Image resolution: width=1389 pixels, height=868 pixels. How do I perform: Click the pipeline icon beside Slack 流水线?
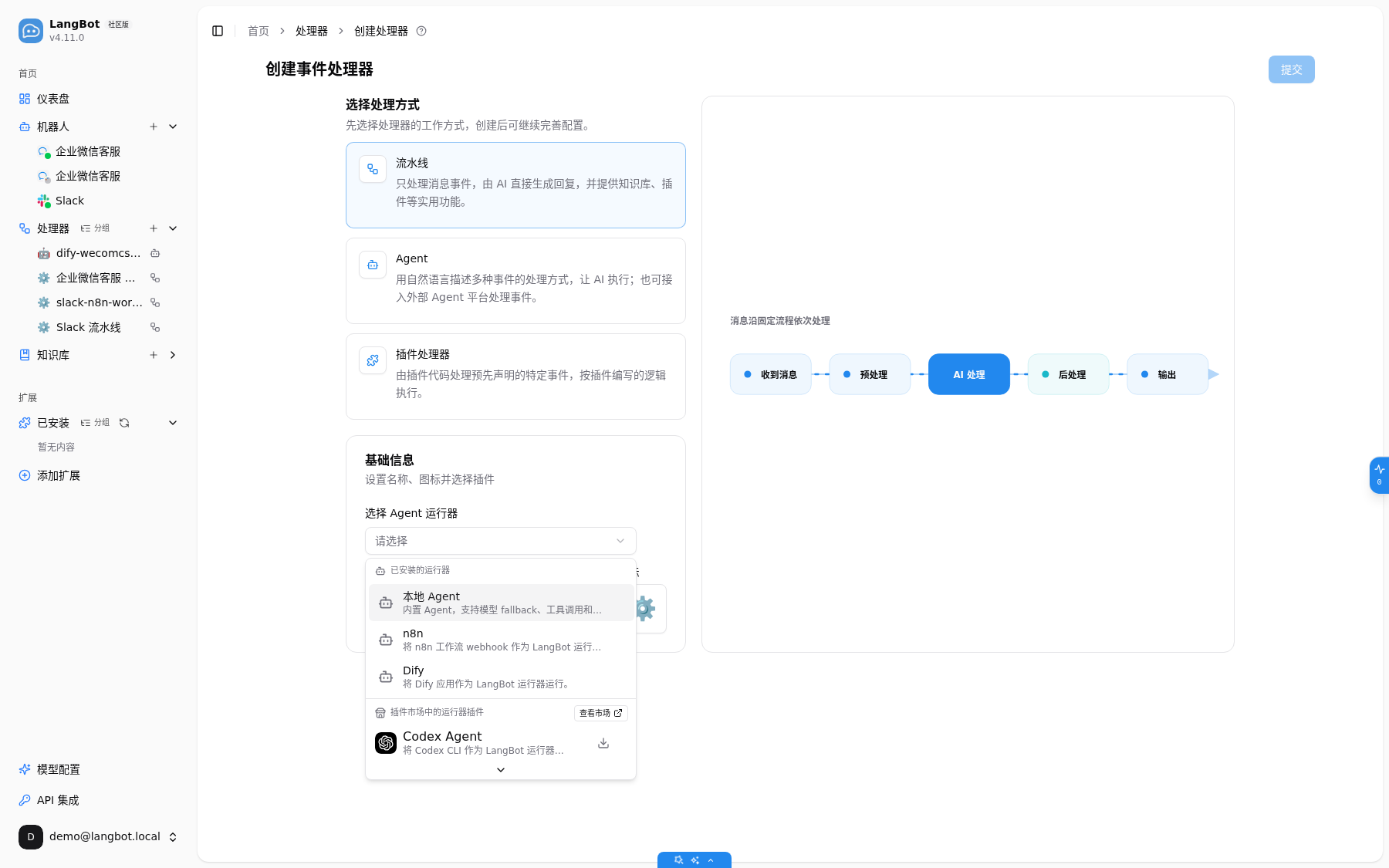[x=155, y=327]
